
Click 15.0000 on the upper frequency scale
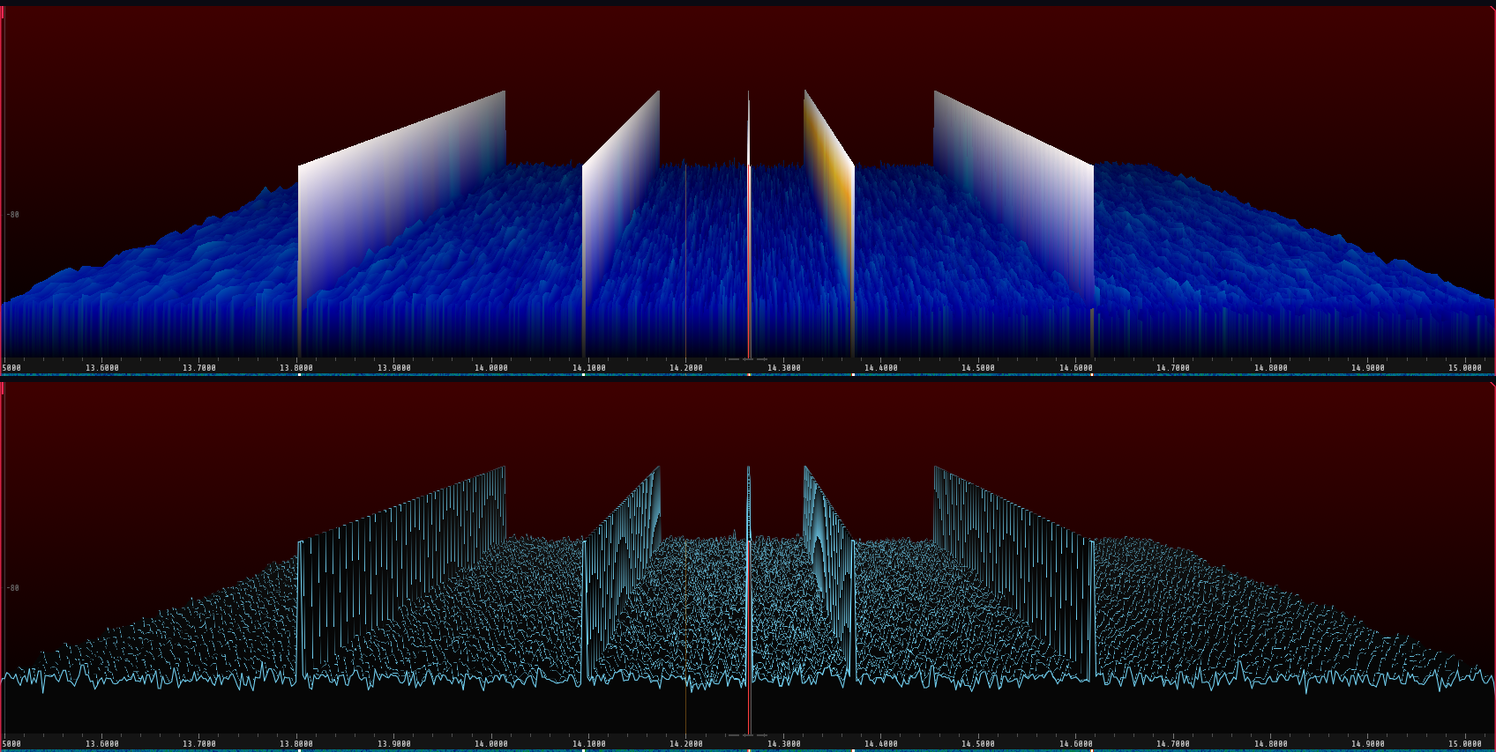1467,368
